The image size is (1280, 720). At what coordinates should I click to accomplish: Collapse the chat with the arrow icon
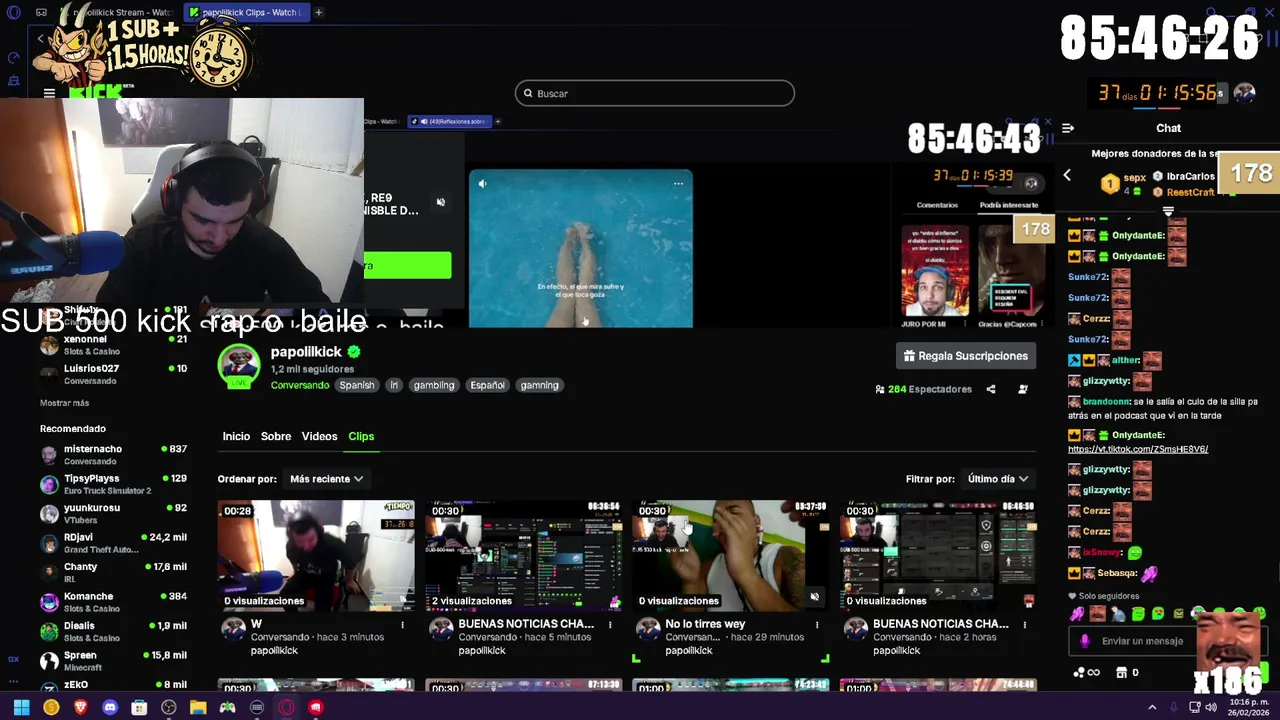(1068, 128)
